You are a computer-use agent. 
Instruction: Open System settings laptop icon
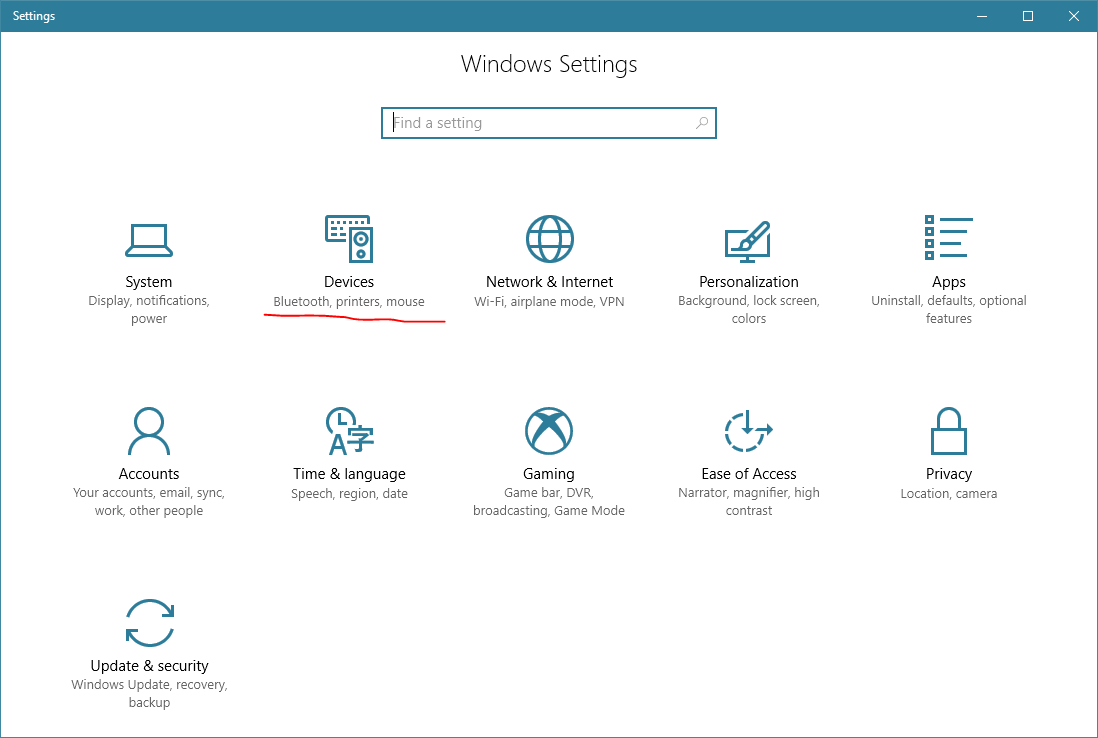point(148,240)
